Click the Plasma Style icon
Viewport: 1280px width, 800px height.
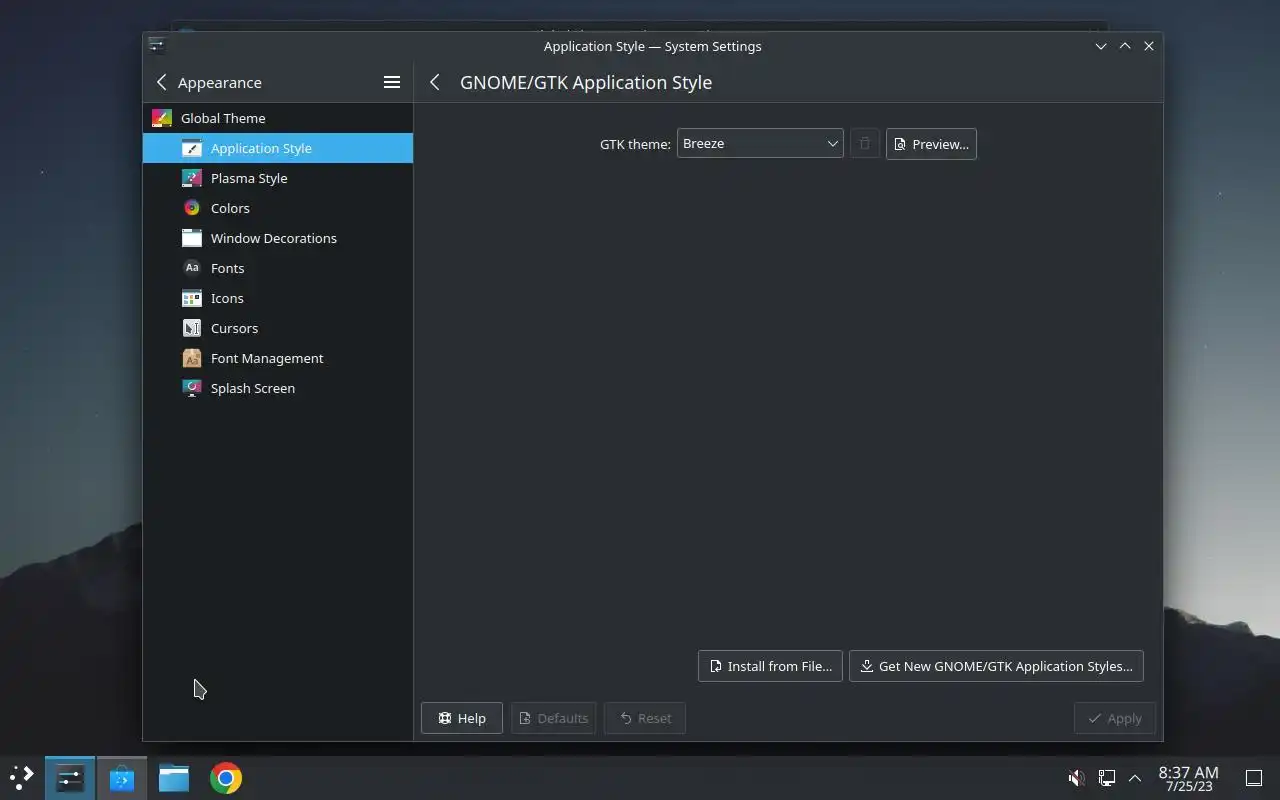coord(192,178)
